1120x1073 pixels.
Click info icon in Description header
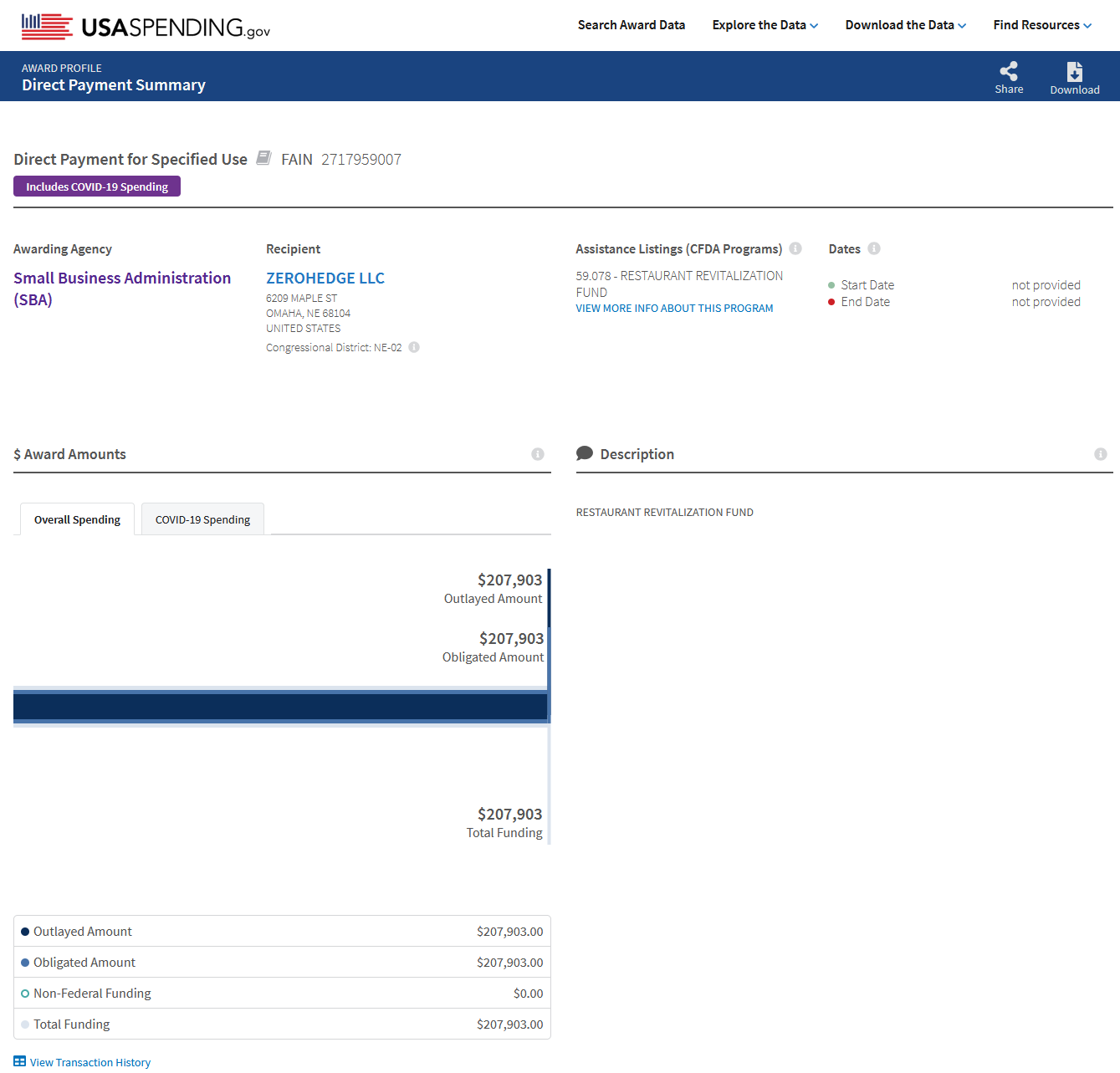click(x=1101, y=454)
